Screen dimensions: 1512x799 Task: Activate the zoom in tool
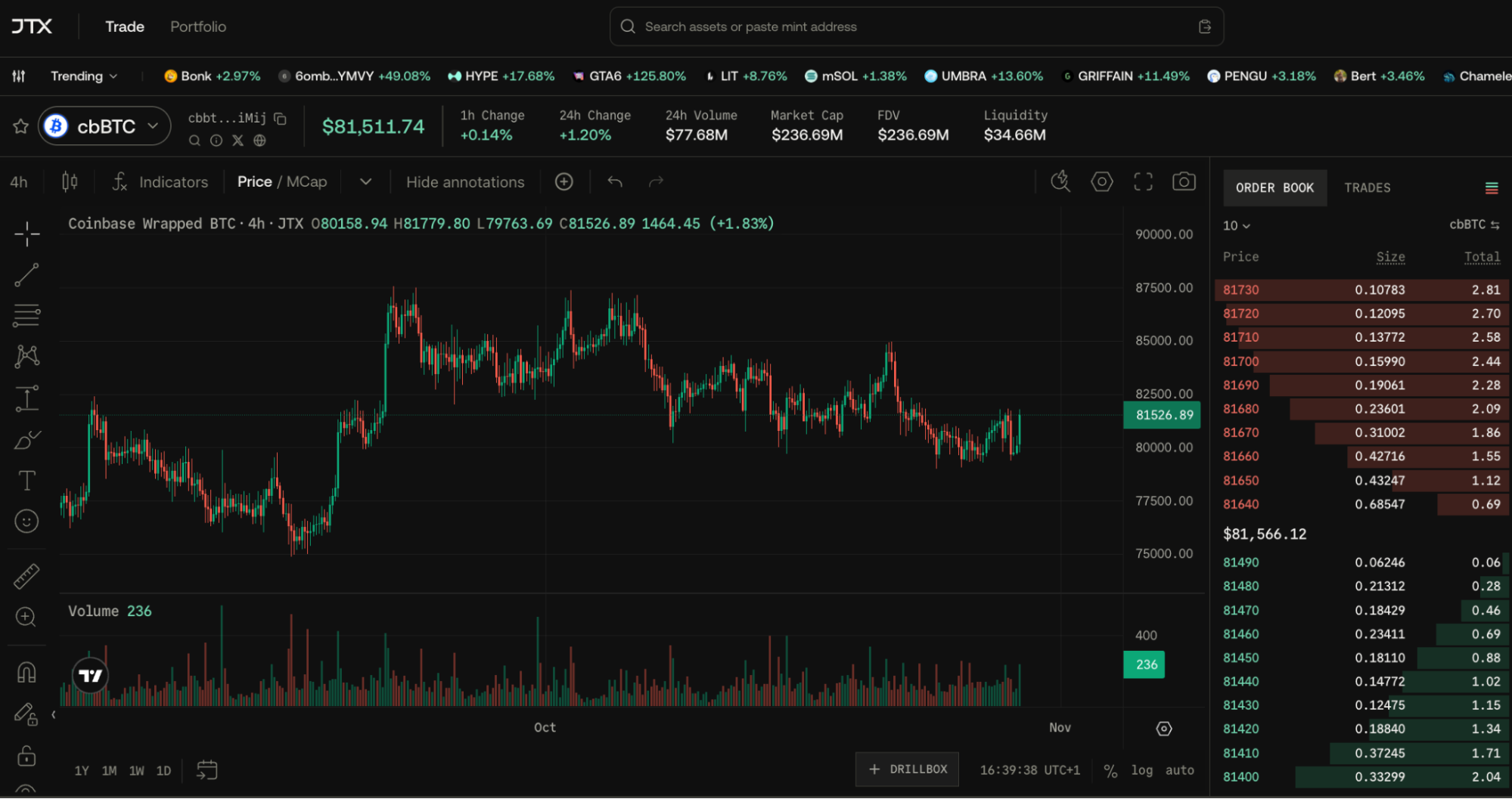[x=26, y=618]
